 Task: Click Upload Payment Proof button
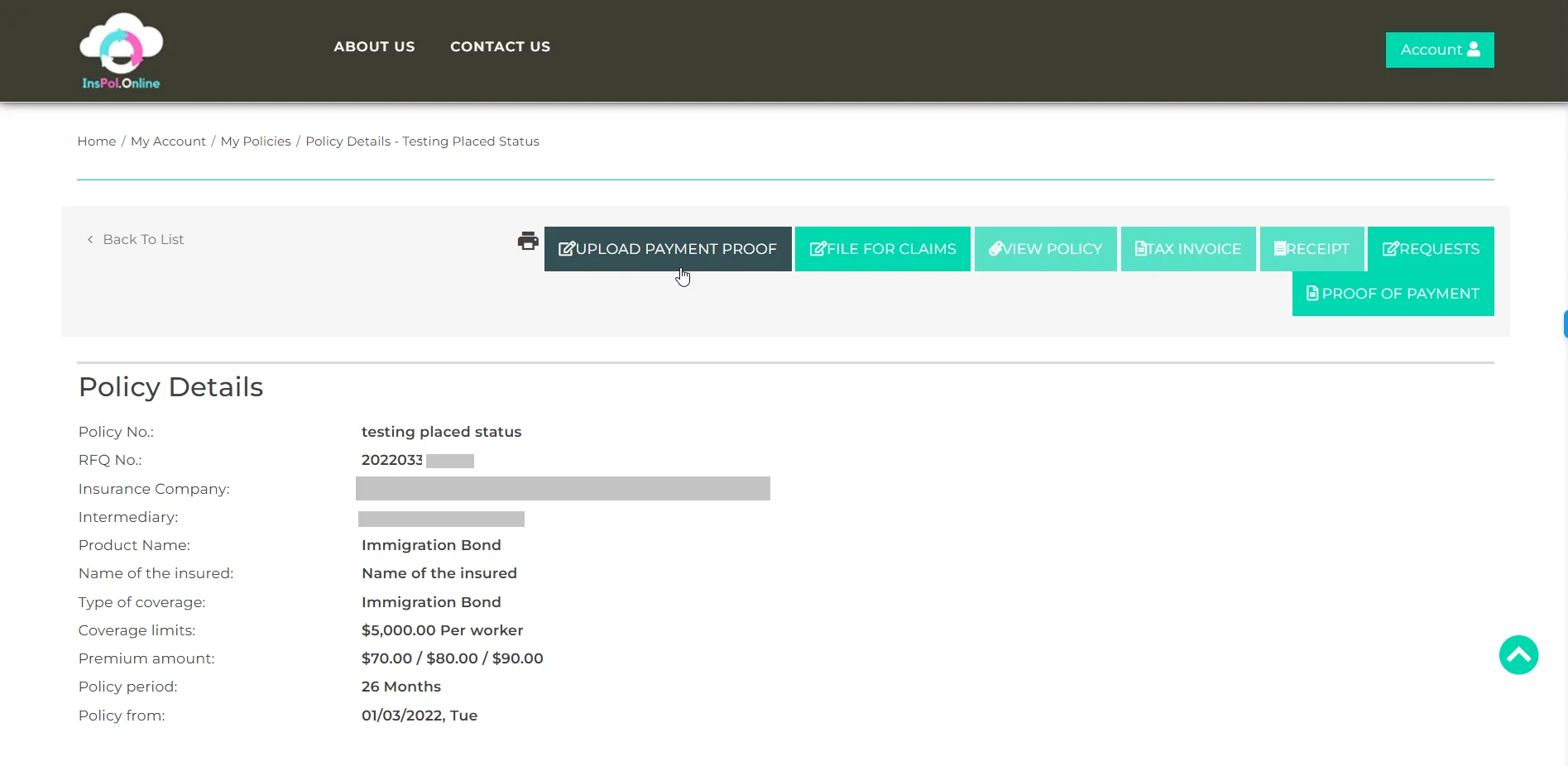[668, 249]
